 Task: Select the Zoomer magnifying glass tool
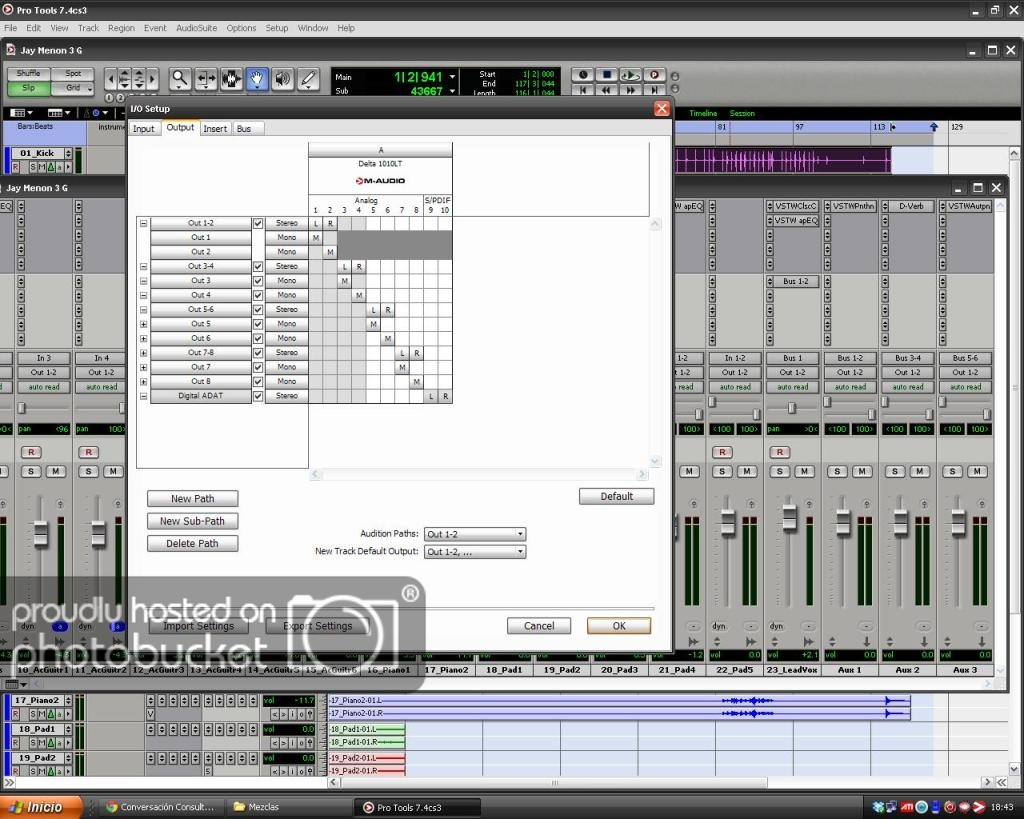coord(181,78)
